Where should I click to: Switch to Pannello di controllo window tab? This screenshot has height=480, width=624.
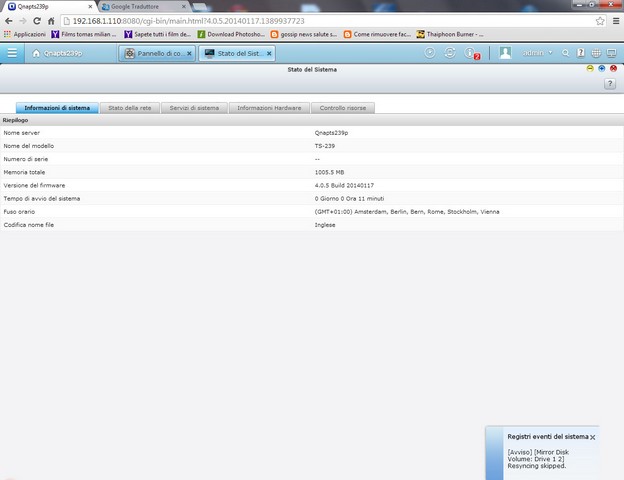156,53
